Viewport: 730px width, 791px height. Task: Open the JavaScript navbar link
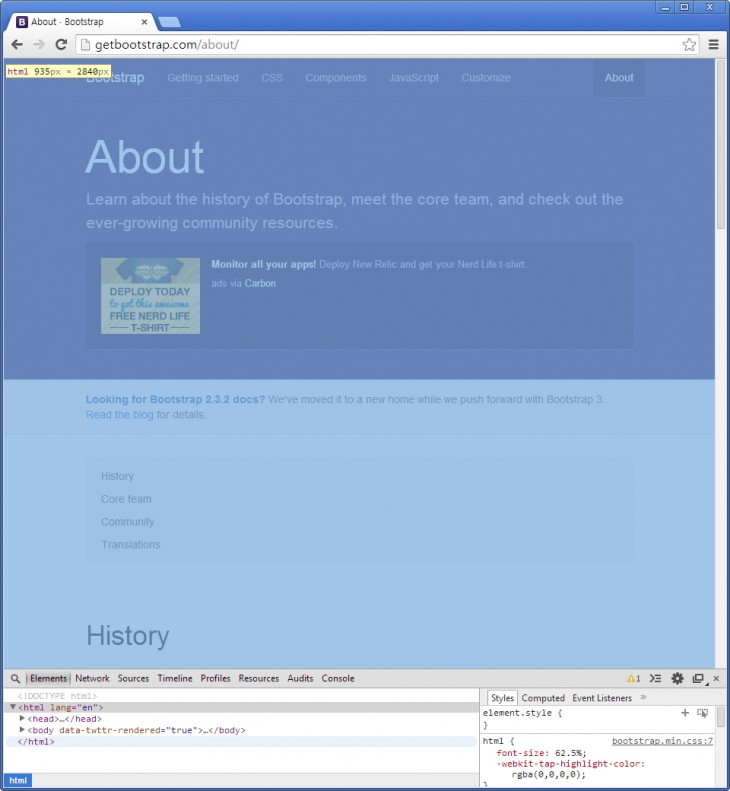[414, 78]
